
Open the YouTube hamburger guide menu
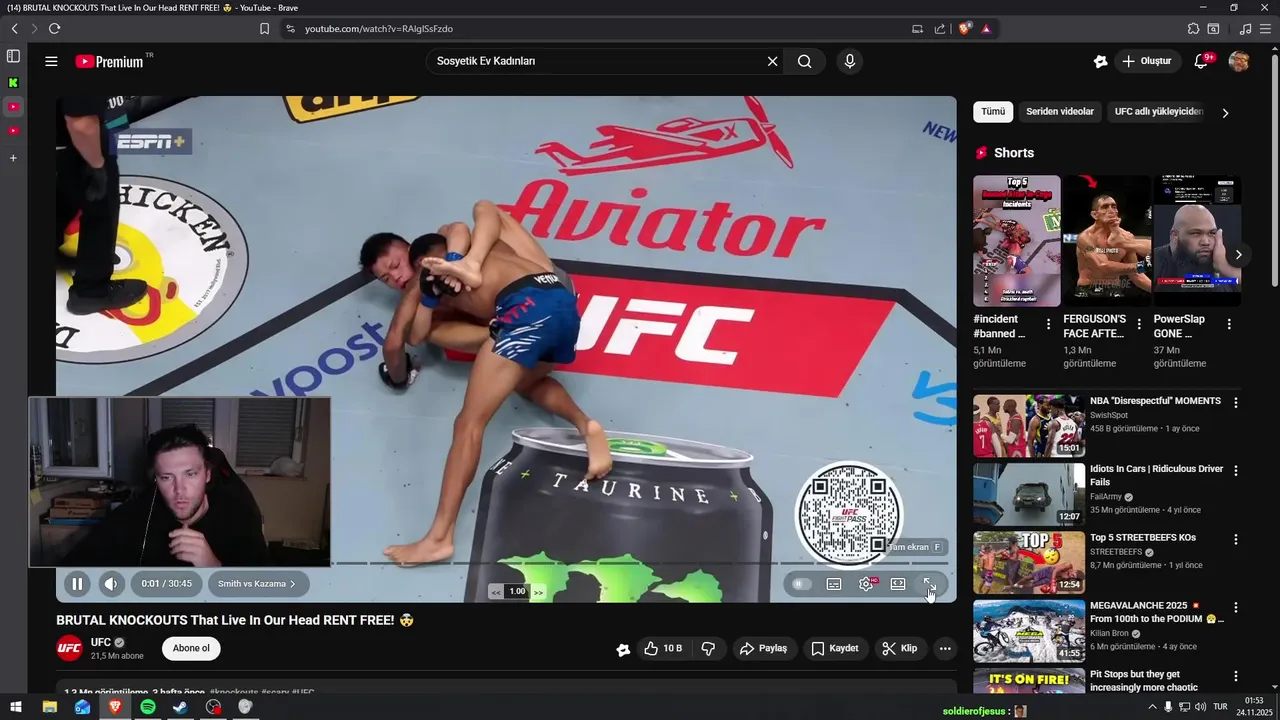[x=51, y=61]
